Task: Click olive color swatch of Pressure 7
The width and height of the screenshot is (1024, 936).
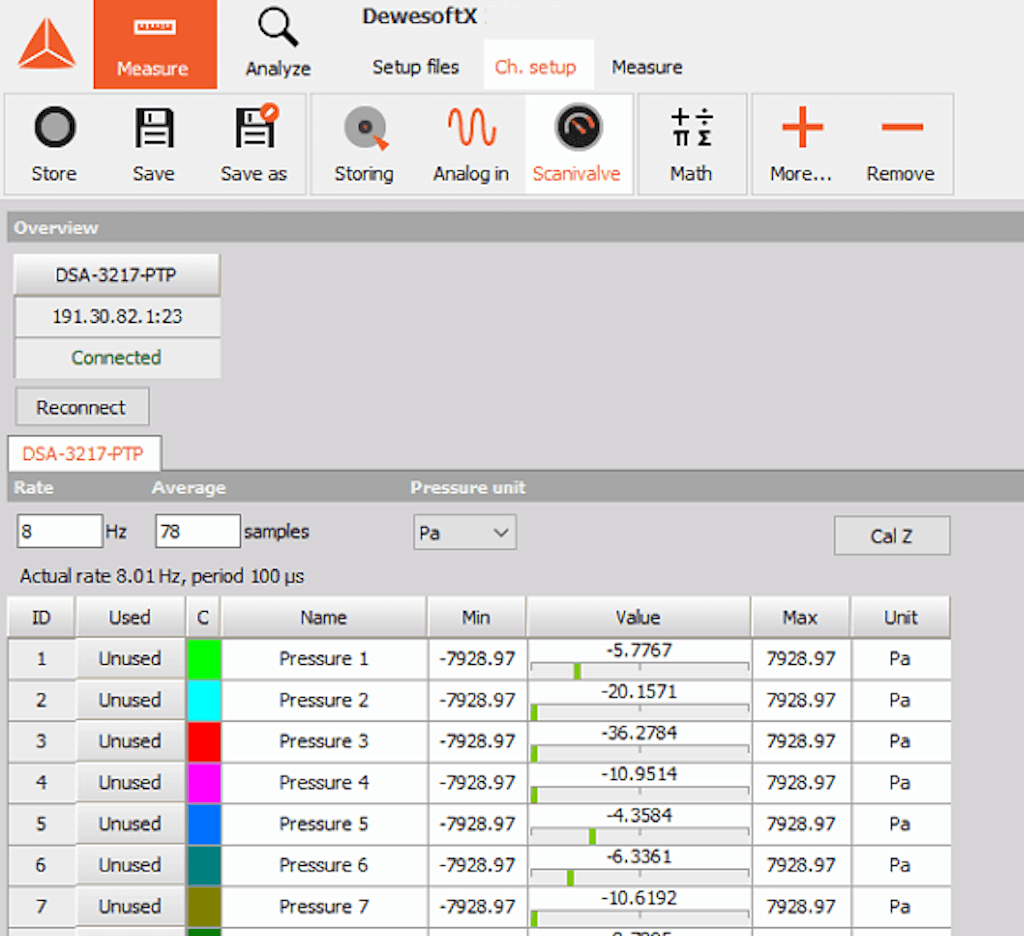Action: 204,907
